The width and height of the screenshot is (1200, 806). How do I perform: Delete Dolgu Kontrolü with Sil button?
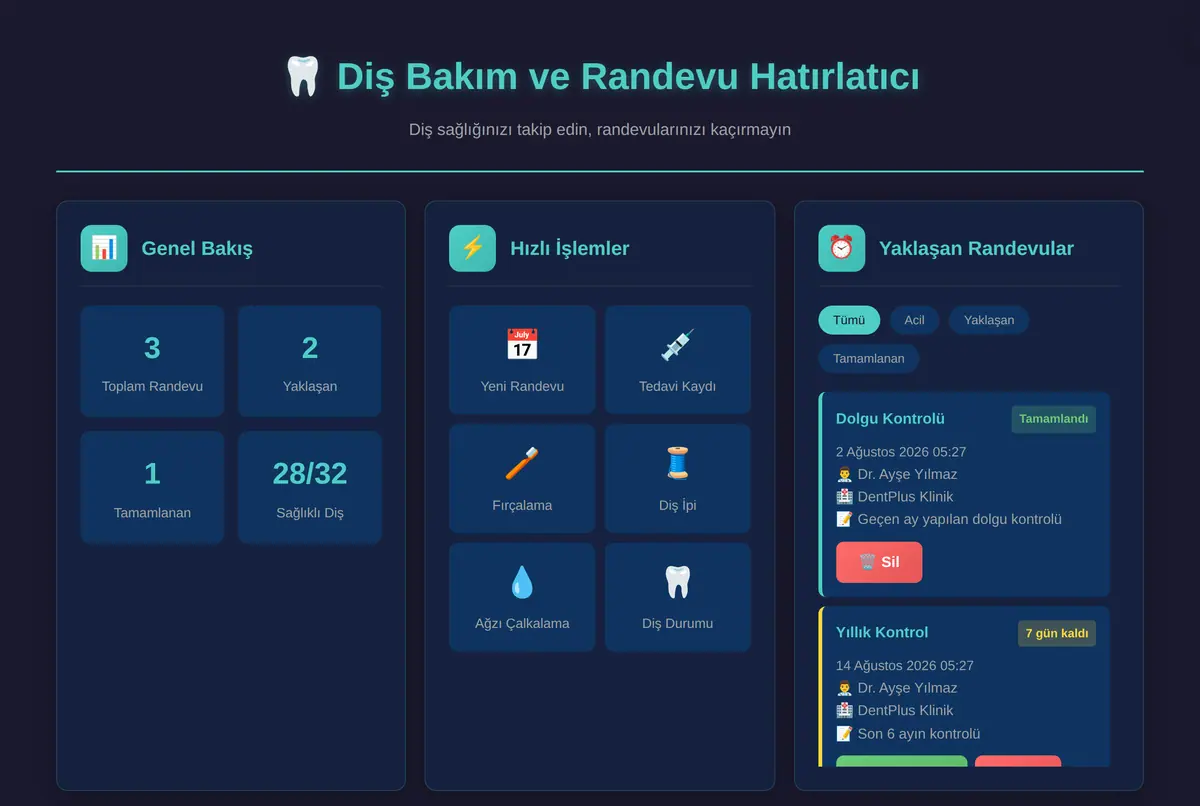tap(879, 562)
